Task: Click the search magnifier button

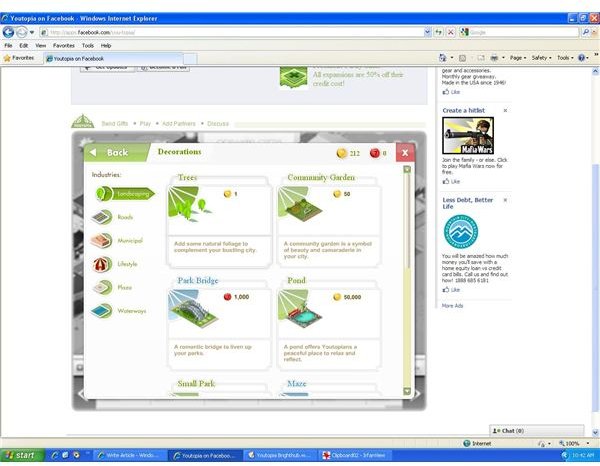Action: [586, 33]
